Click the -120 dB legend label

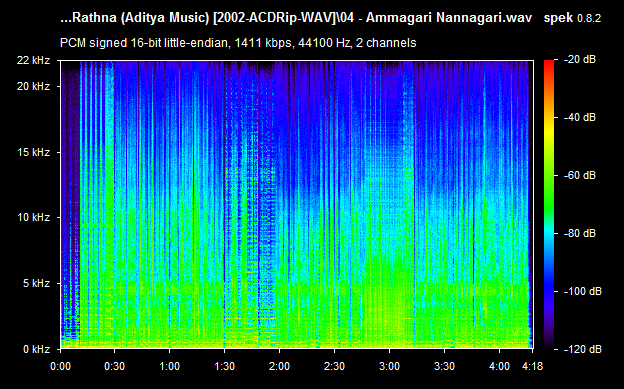tap(583, 349)
